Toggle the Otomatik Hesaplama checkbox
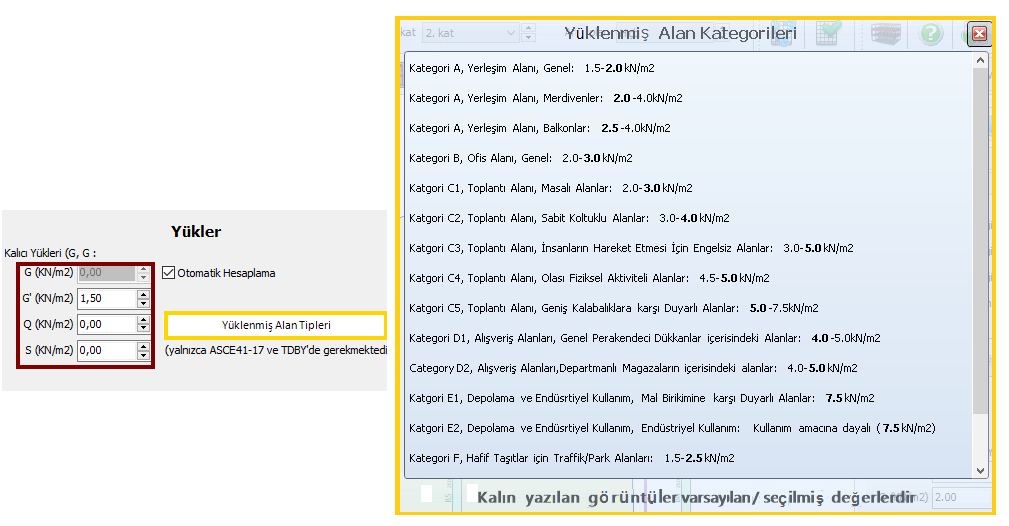This screenshot has width=1009, height=526. pyautogui.click(x=168, y=272)
